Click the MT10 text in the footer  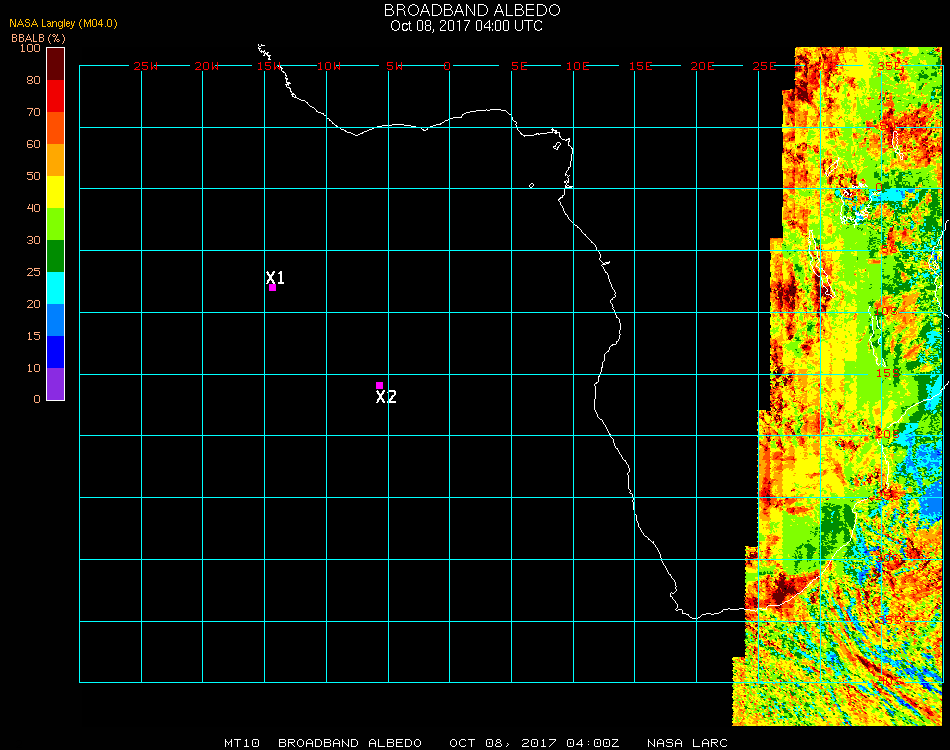coord(241,743)
